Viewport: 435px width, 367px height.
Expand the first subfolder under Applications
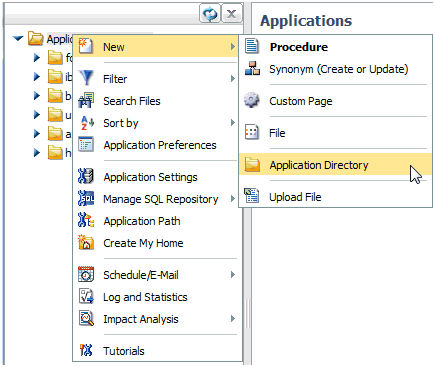click(x=37, y=58)
